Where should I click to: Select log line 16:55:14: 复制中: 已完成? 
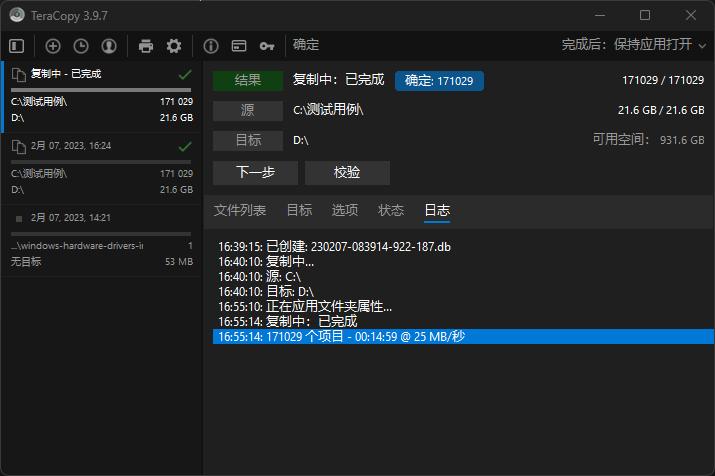(463, 321)
